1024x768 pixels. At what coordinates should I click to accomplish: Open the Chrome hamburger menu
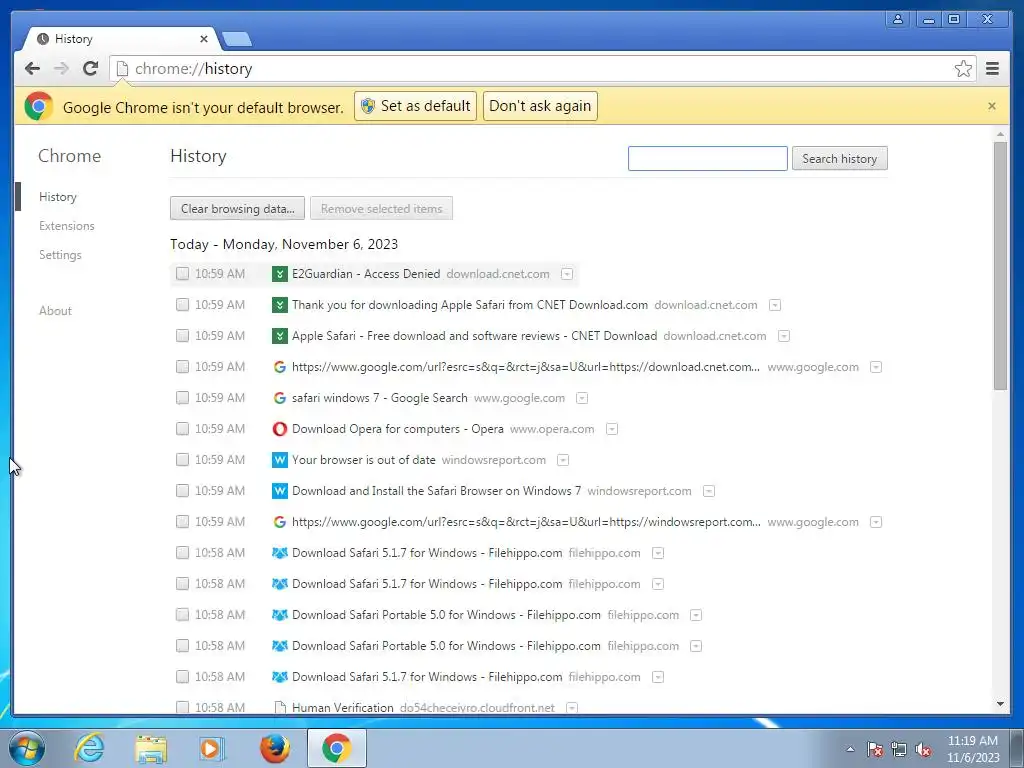(992, 69)
